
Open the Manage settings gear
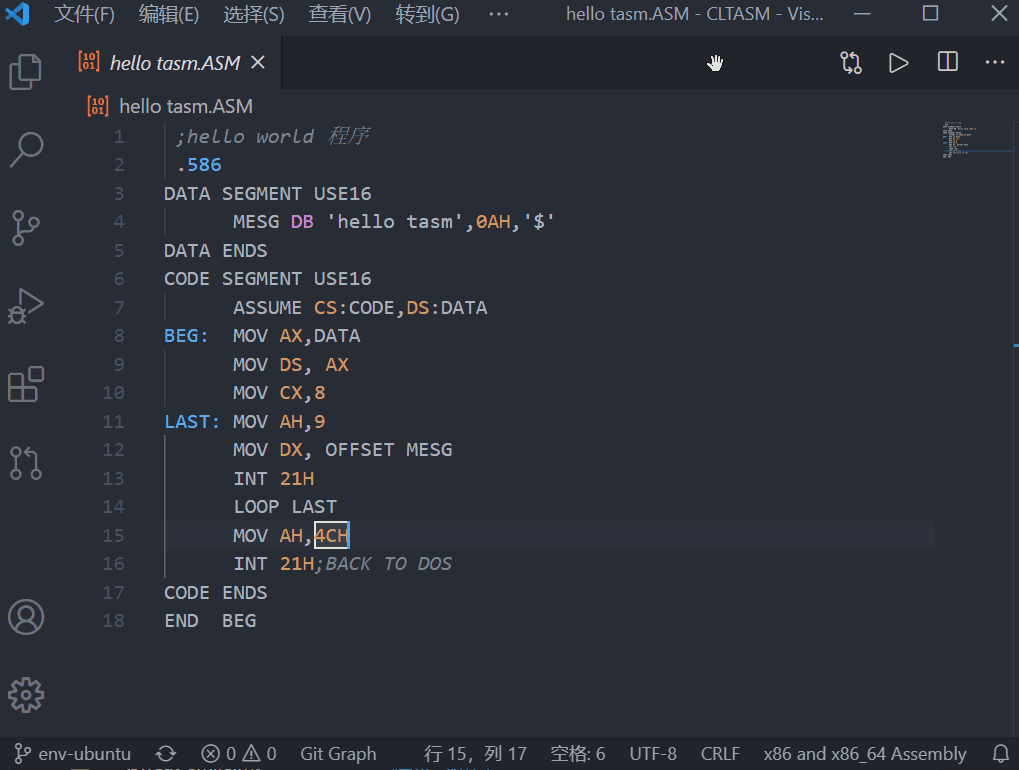25,694
